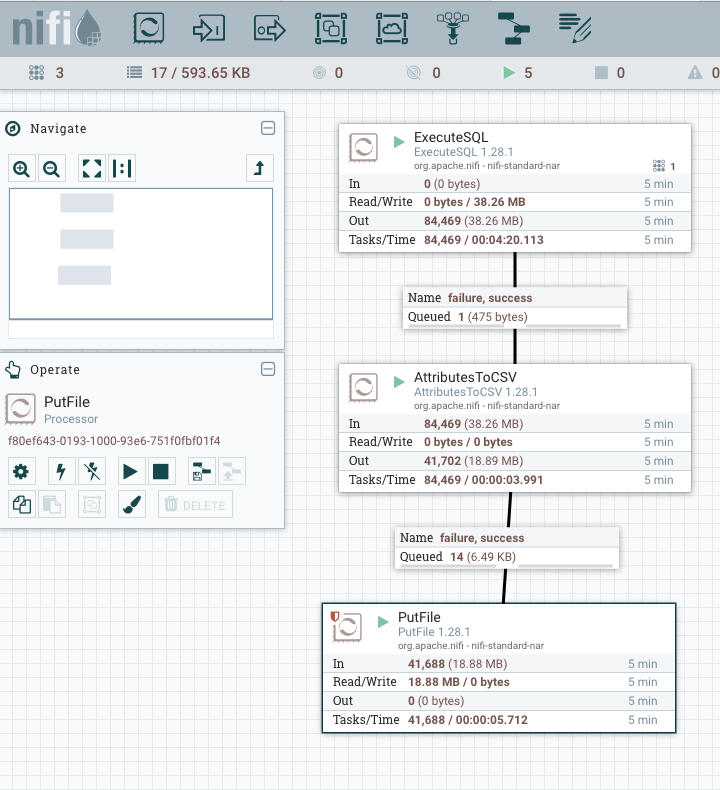720x790 pixels.
Task: Click the invalid components warning icon
Action: [x=695, y=73]
